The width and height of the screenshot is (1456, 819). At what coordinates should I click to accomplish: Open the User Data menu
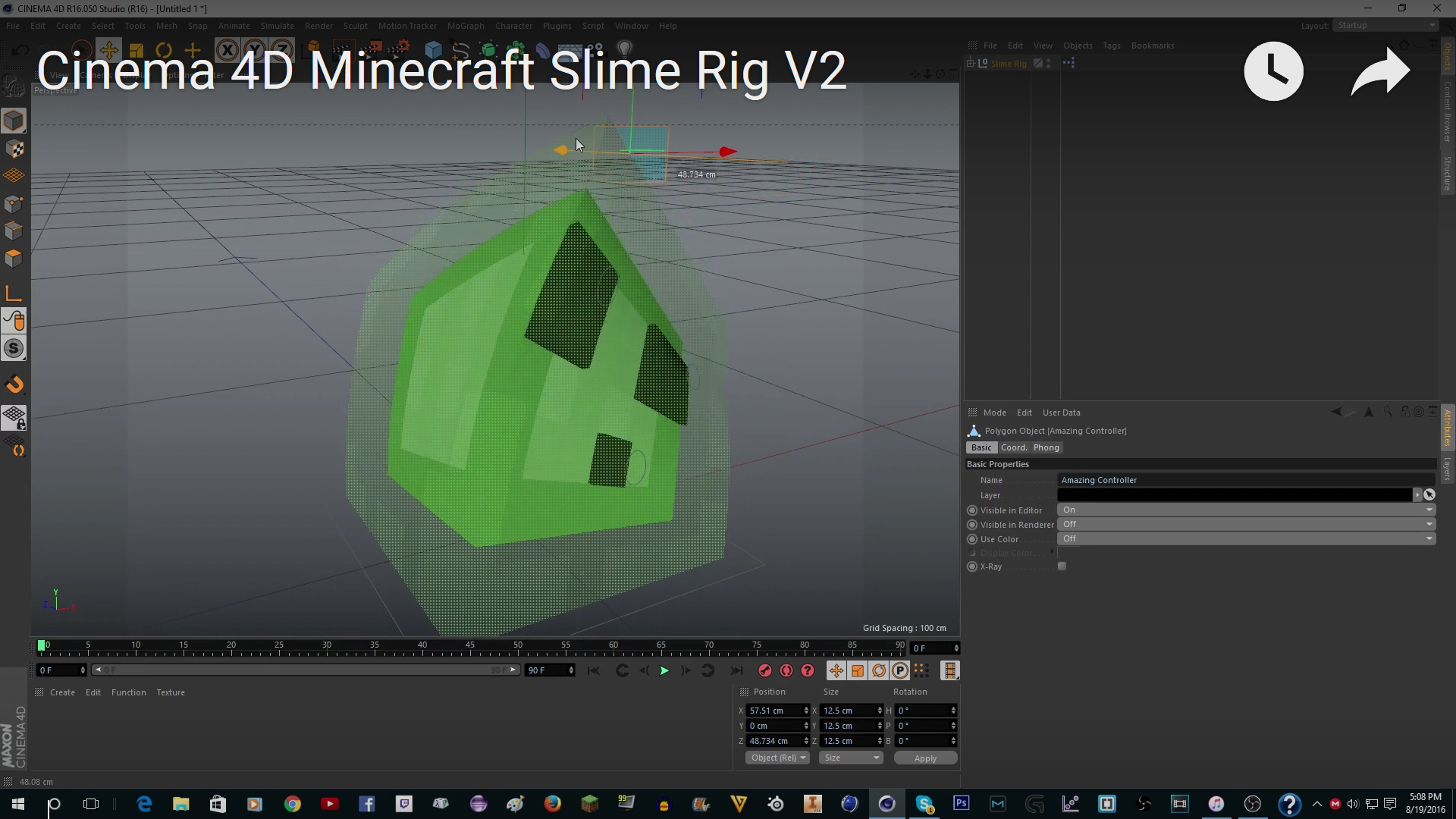coord(1061,413)
